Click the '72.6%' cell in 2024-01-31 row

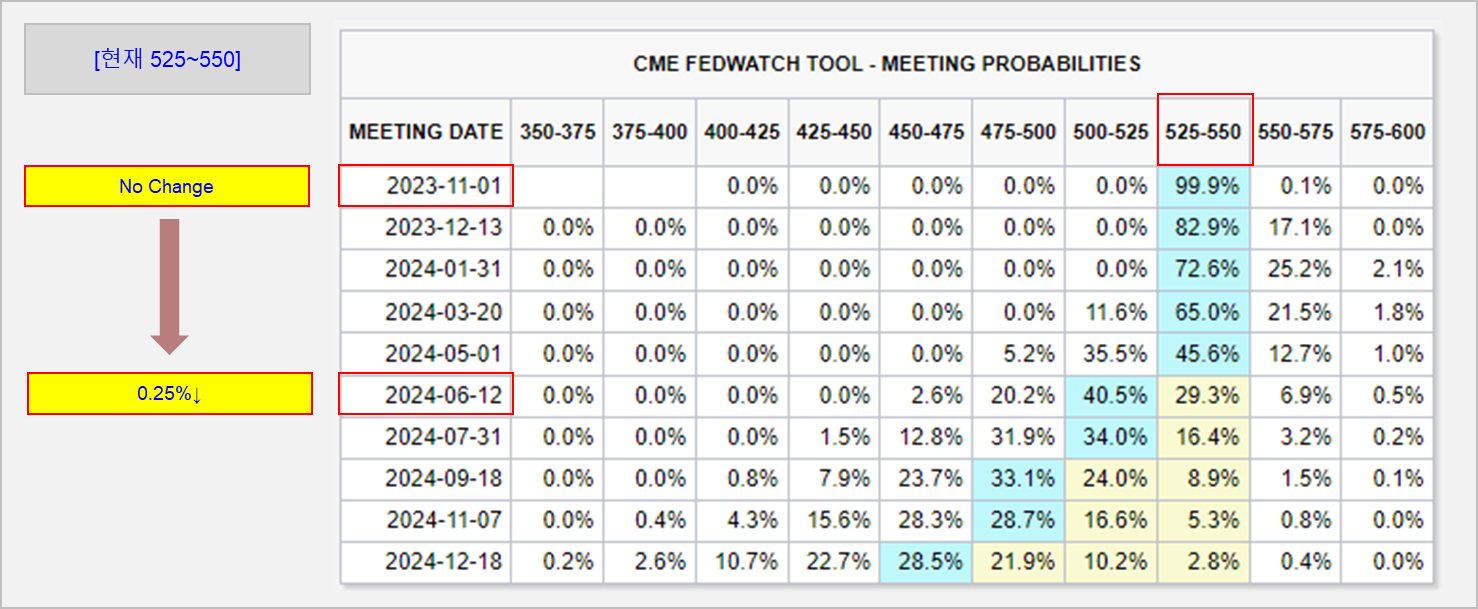pos(1204,270)
